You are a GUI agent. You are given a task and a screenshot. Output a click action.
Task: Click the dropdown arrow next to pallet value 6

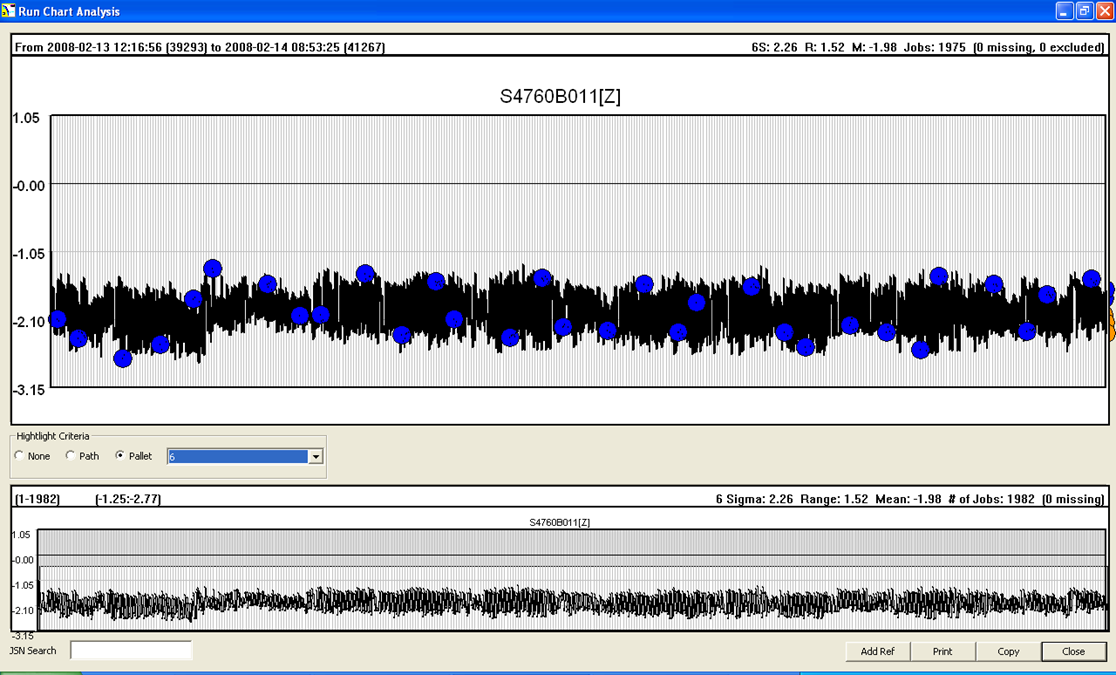(x=316, y=456)
